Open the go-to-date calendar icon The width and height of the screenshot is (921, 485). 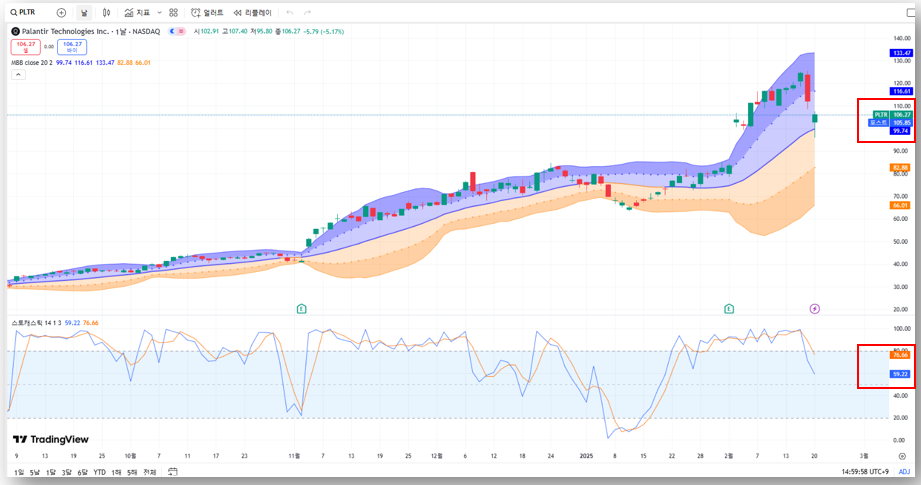pos(172,471)
